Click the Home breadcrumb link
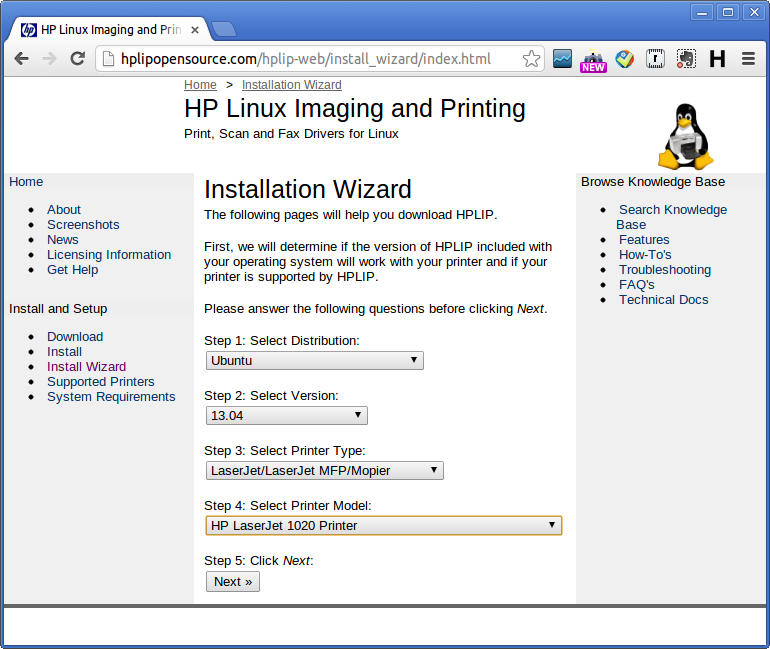This screenshot has width=770, height=649. tap(200, 84)
